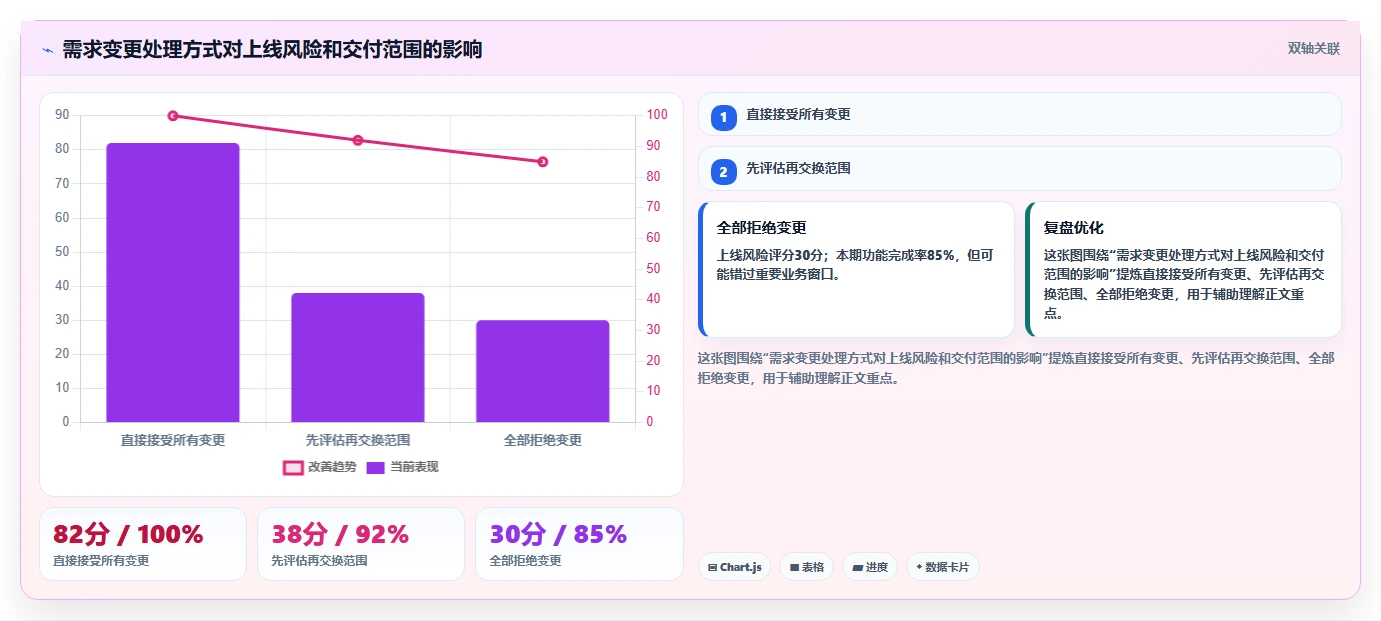Click the trend line point at 100

point(173,116)
